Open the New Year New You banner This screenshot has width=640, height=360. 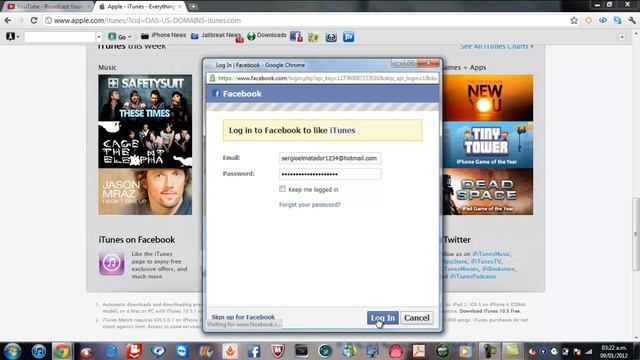(x=488, y=98)
